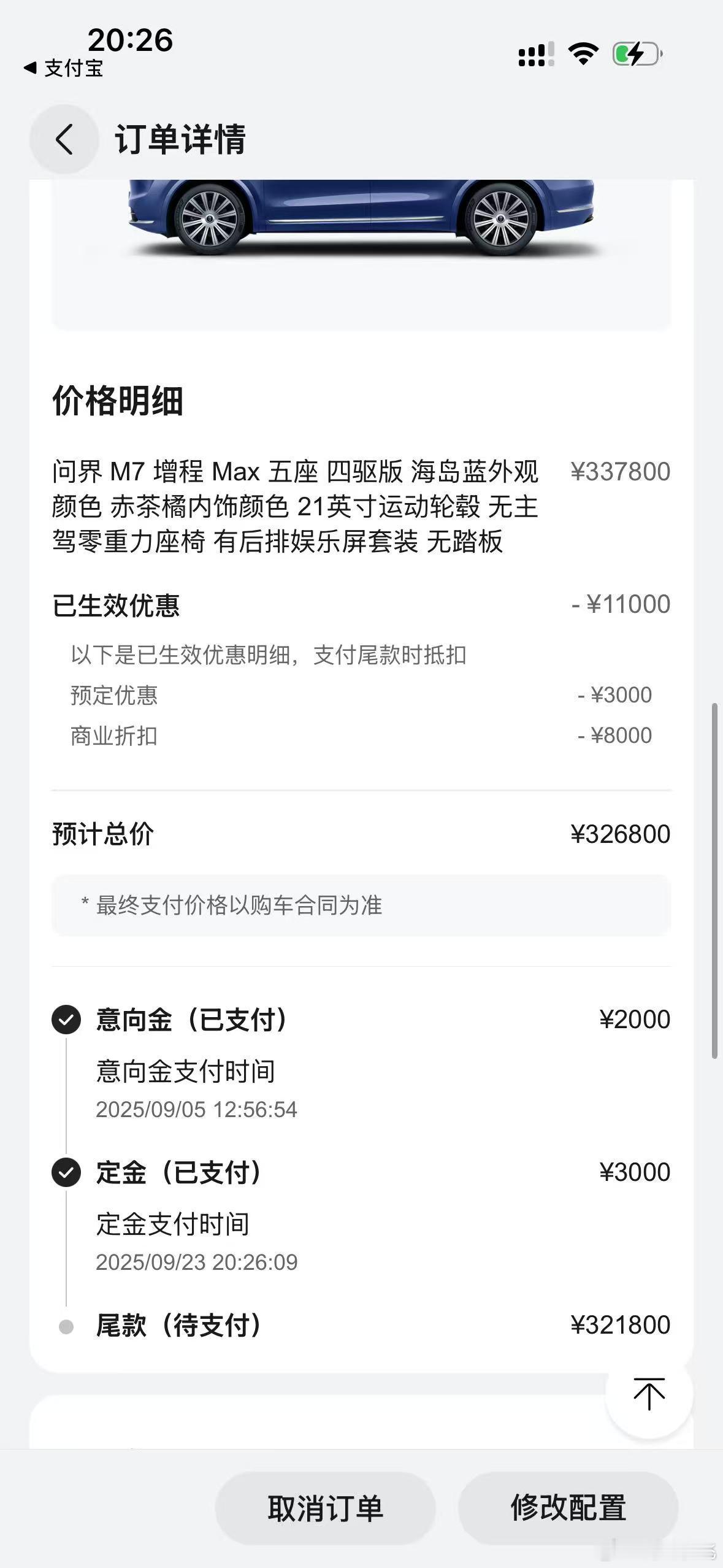723x1568 pixels.
Task: Tap the checkmark next to 意向金（已支付）
Action: point(66,1020)
